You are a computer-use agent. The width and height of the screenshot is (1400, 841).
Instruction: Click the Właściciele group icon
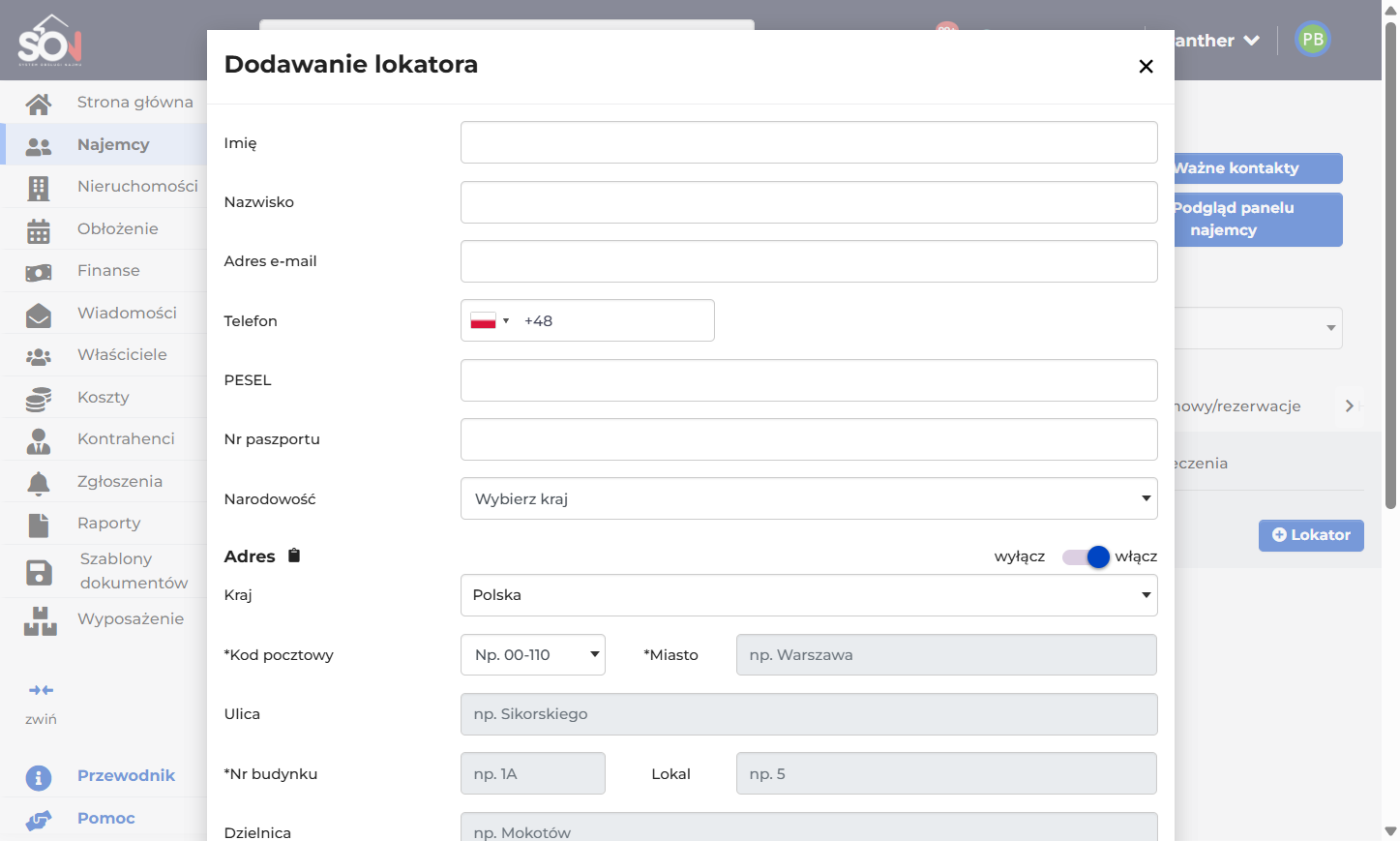pyautogui.click(x=39, y=357)
